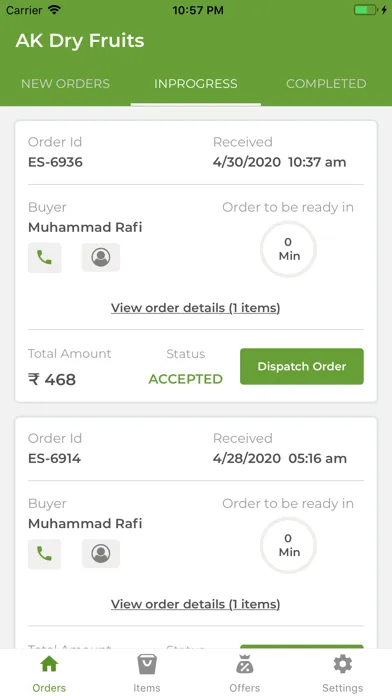Tap the AK Dry Fruits title

80,41
